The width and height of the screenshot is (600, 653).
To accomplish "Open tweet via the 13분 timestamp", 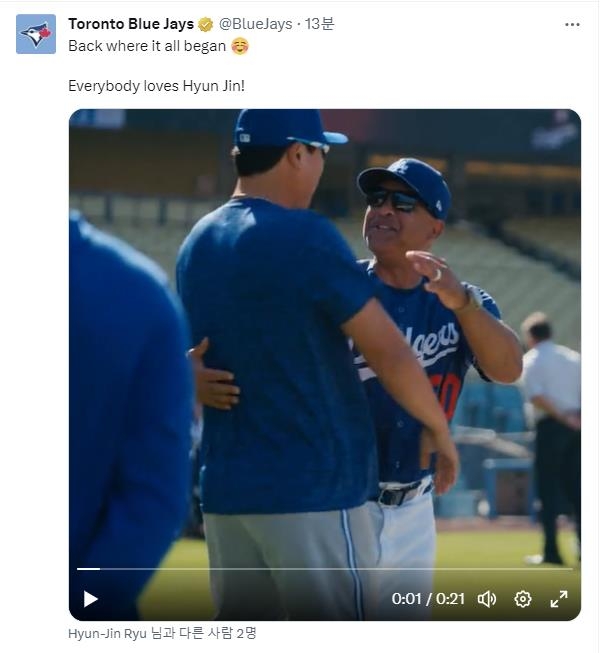I will [x=320, y=24].
